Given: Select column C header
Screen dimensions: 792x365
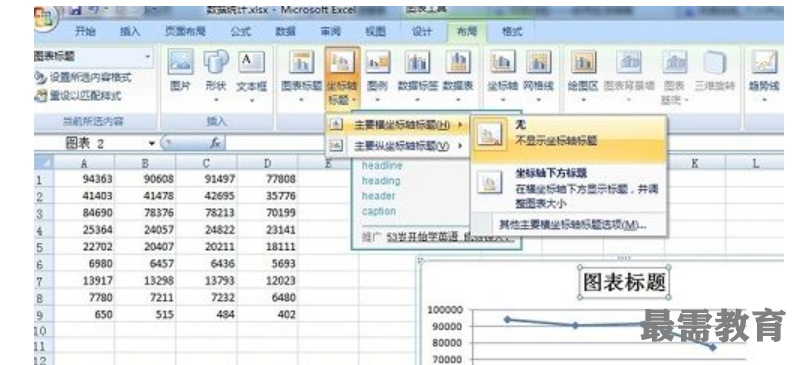Looking at the screenshot, I should tap(206, 163).
